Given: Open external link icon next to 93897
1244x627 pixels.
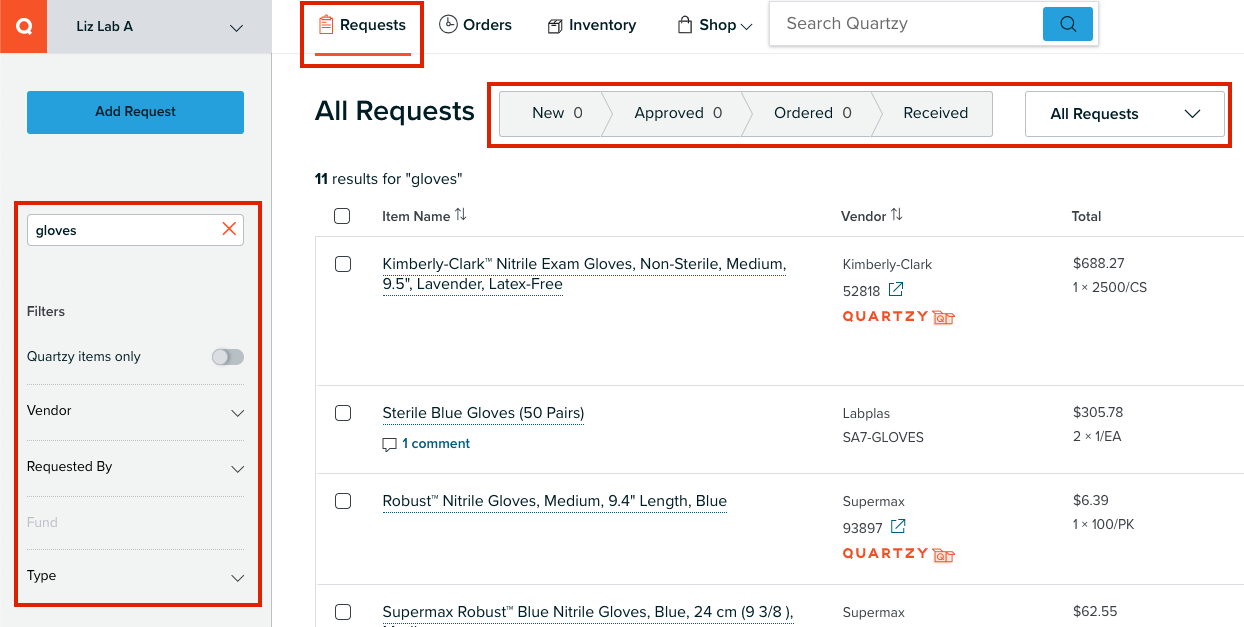Looking at the screenshot, I should click(x=898, y=526).
